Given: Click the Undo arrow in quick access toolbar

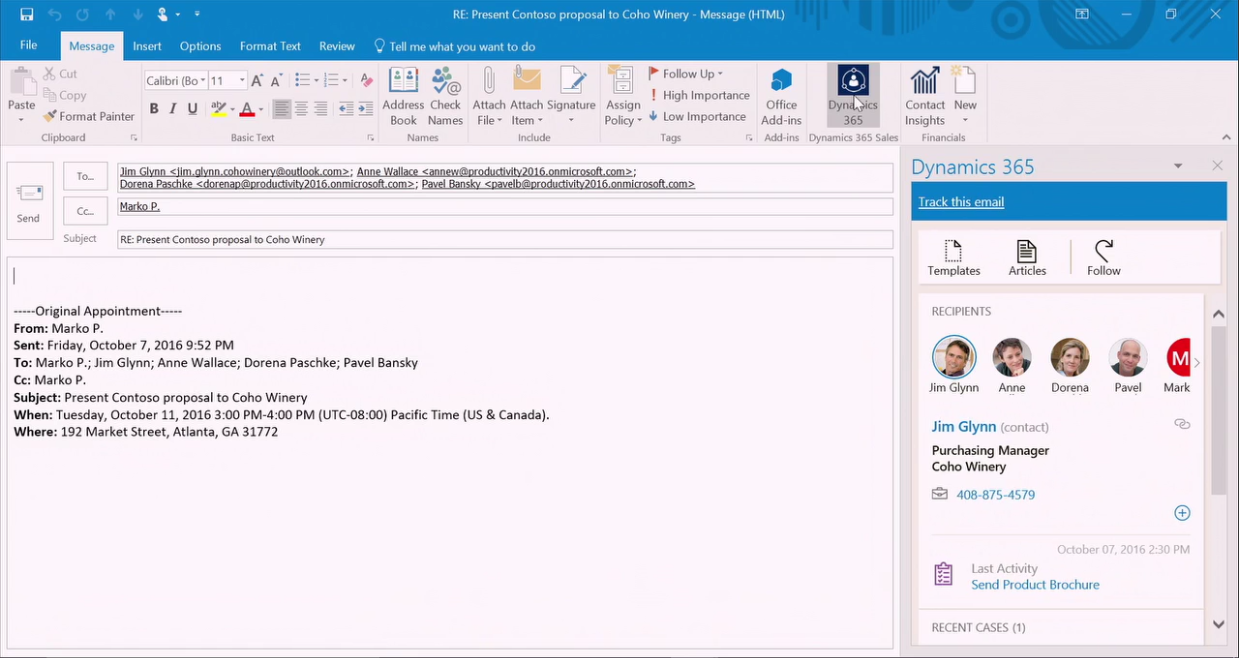Looking at the screenshot, I should coord(55,14).
